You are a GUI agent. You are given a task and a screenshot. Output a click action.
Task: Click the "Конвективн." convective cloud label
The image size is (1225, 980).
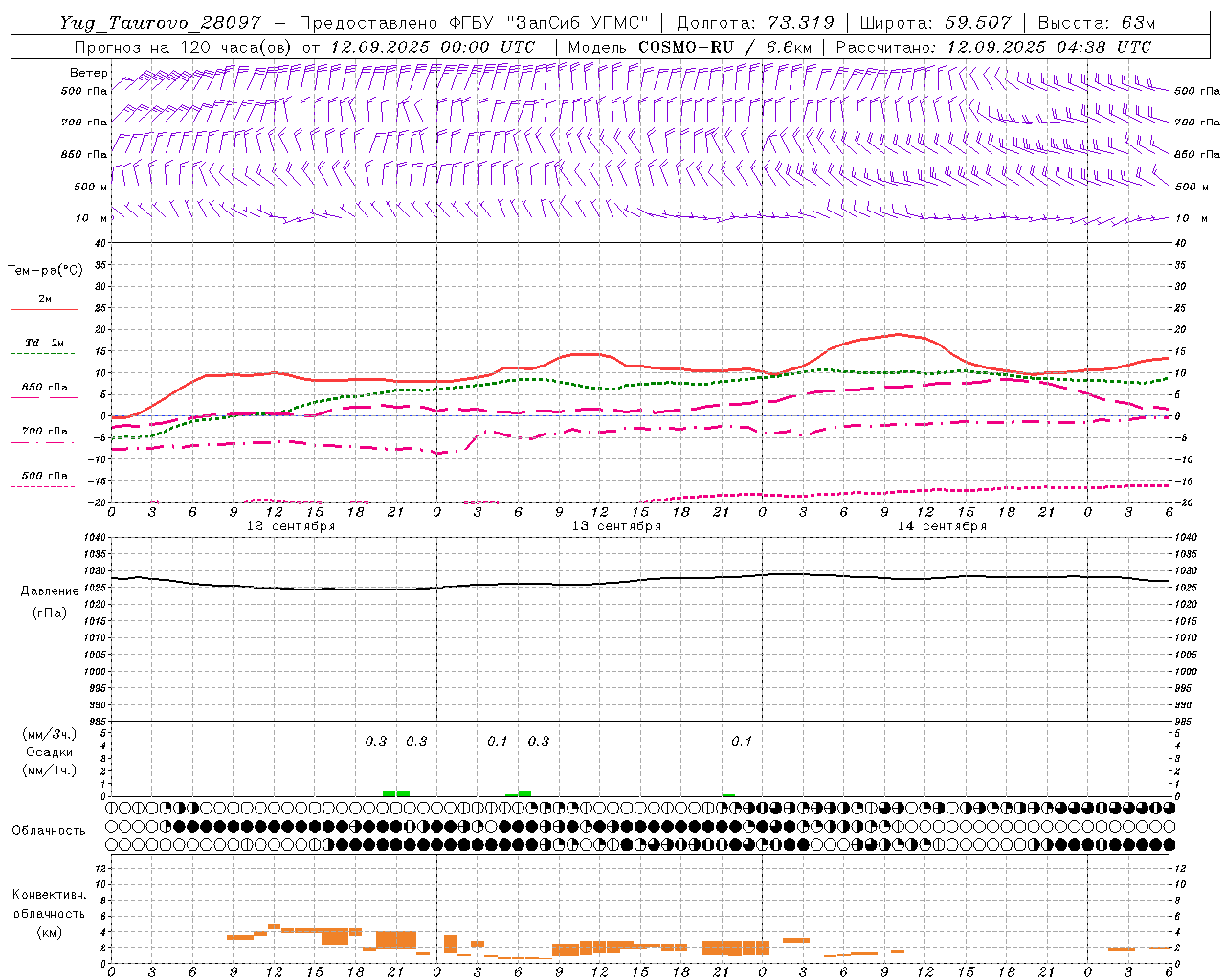coord(49,895)
